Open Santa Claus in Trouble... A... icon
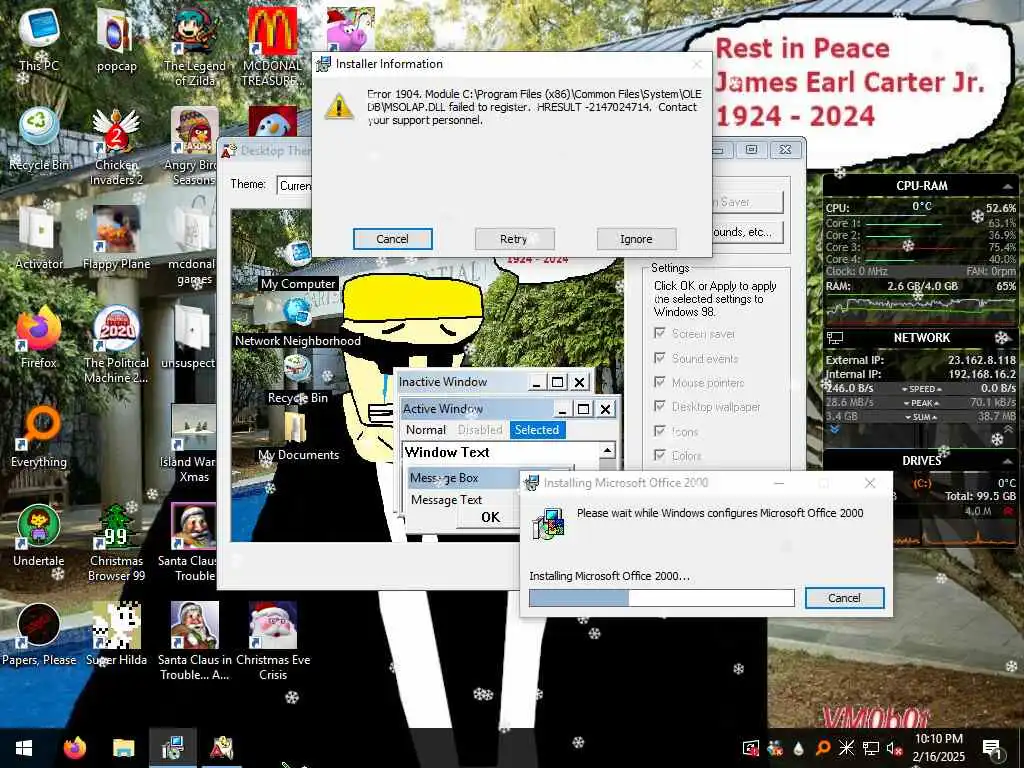 point(195,640)
